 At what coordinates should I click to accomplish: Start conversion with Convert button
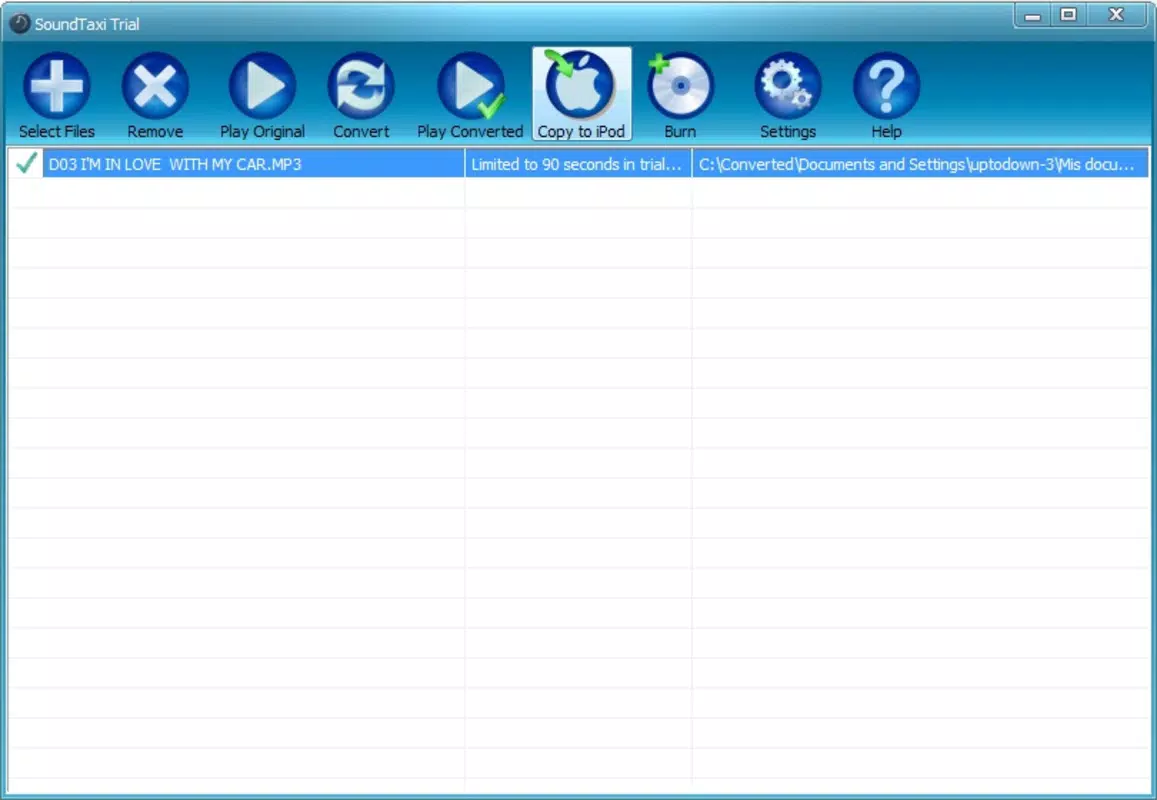click(x=361, y=95)
